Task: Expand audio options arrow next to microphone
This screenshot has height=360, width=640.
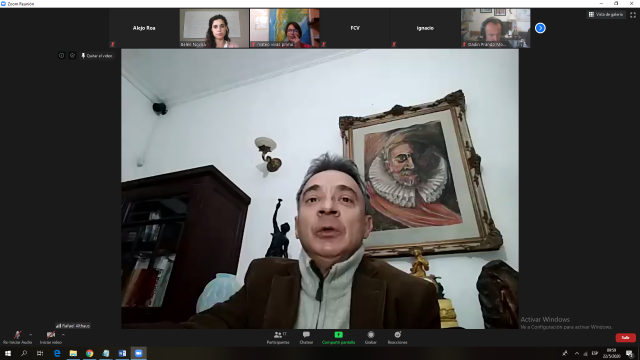Action: (x=31, y=335)
